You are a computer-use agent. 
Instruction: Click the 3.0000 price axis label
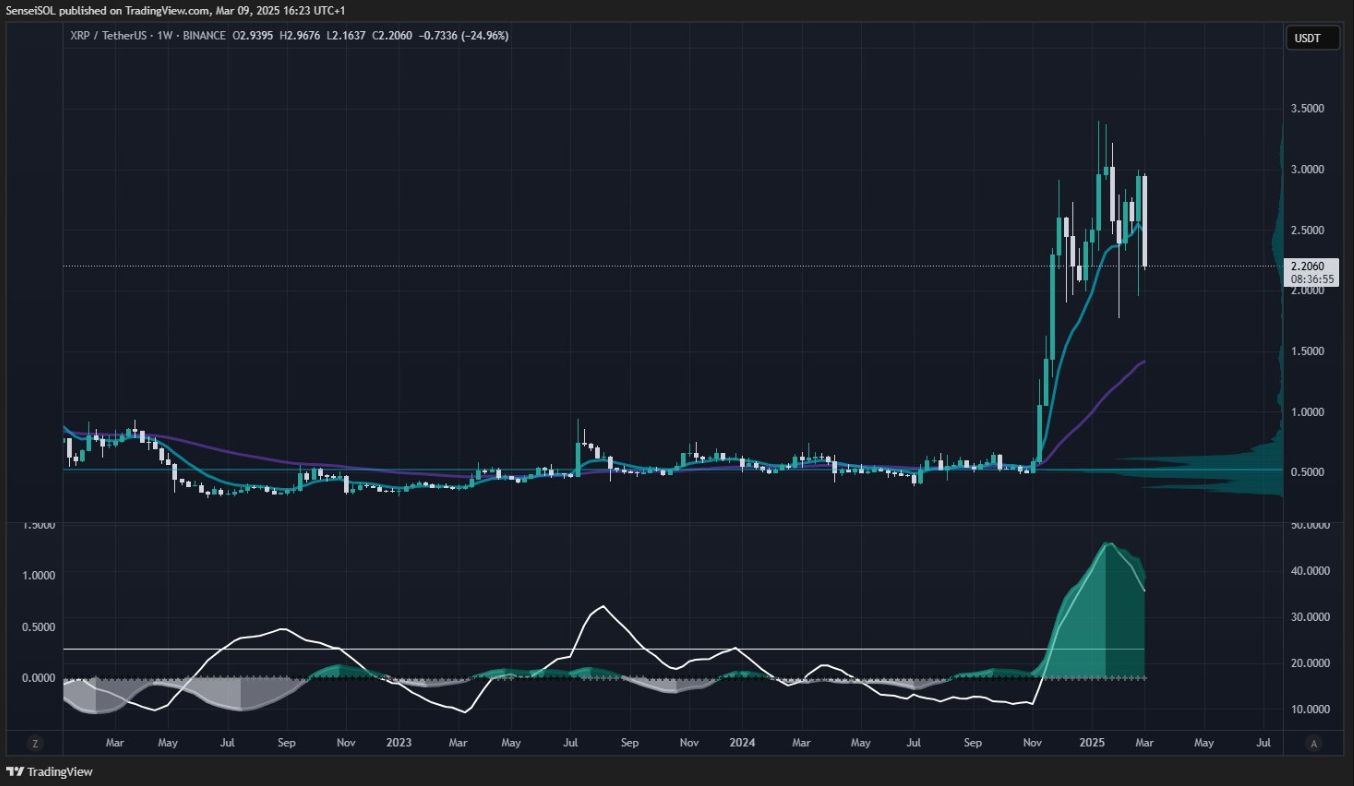click(1308, 169)
